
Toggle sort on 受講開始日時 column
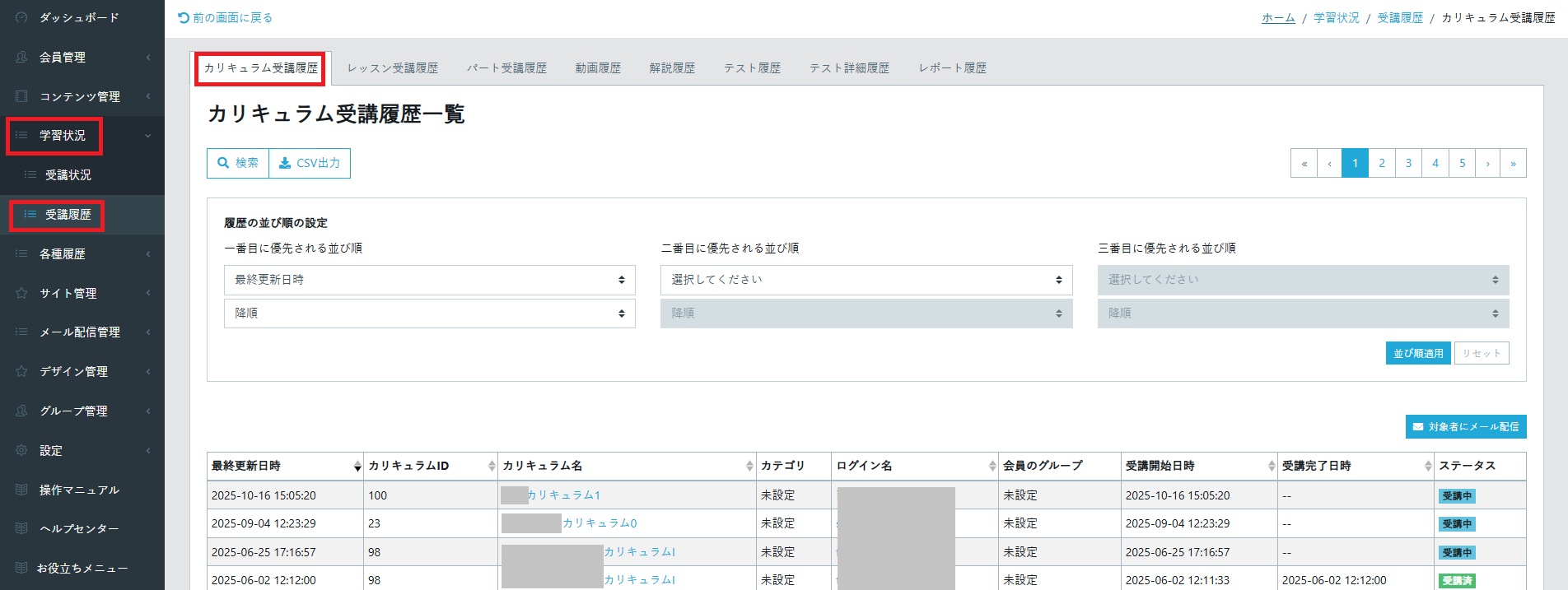tap(1272, 467)
